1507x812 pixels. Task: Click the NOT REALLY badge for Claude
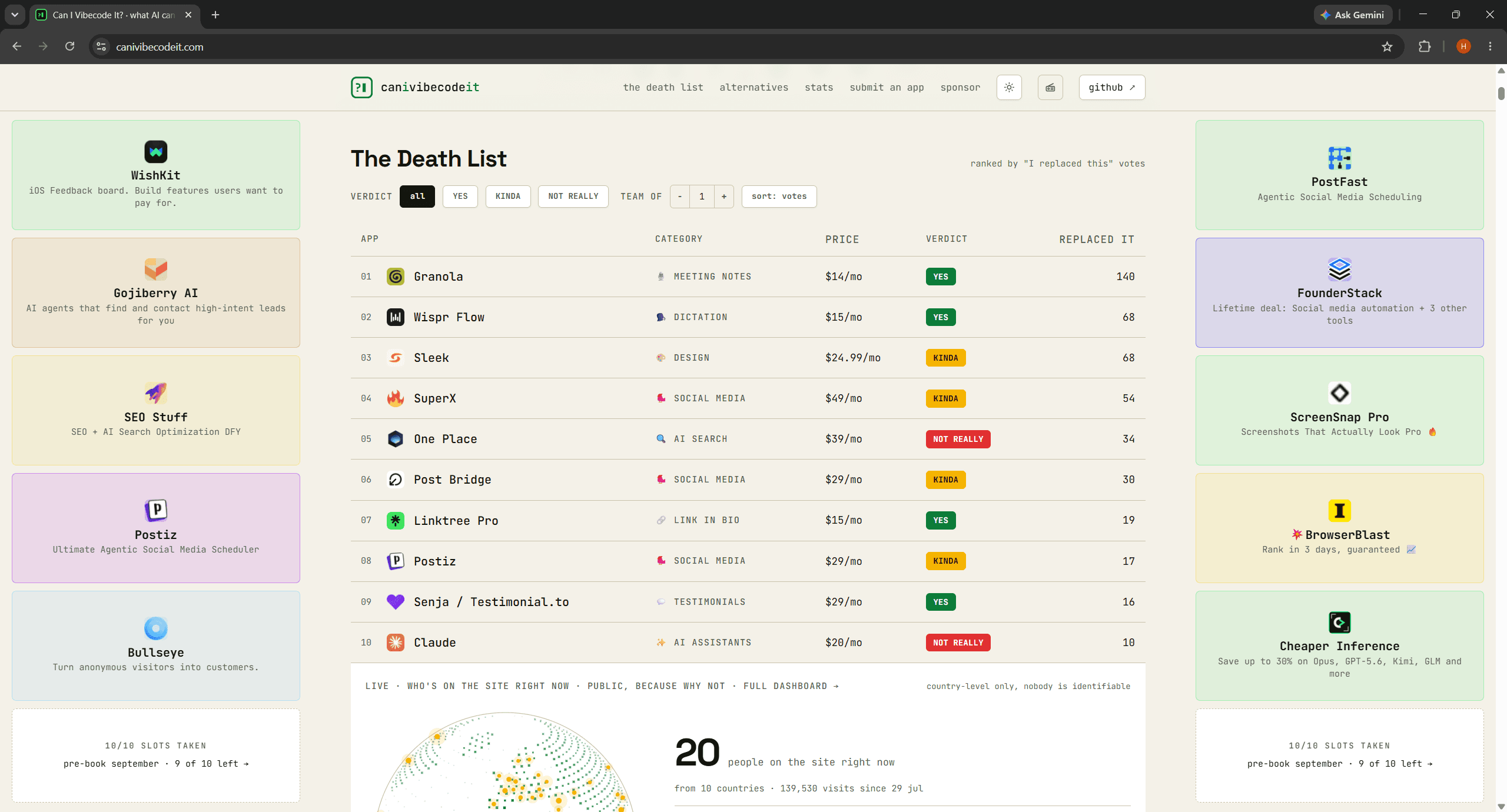tap(958, 643)
